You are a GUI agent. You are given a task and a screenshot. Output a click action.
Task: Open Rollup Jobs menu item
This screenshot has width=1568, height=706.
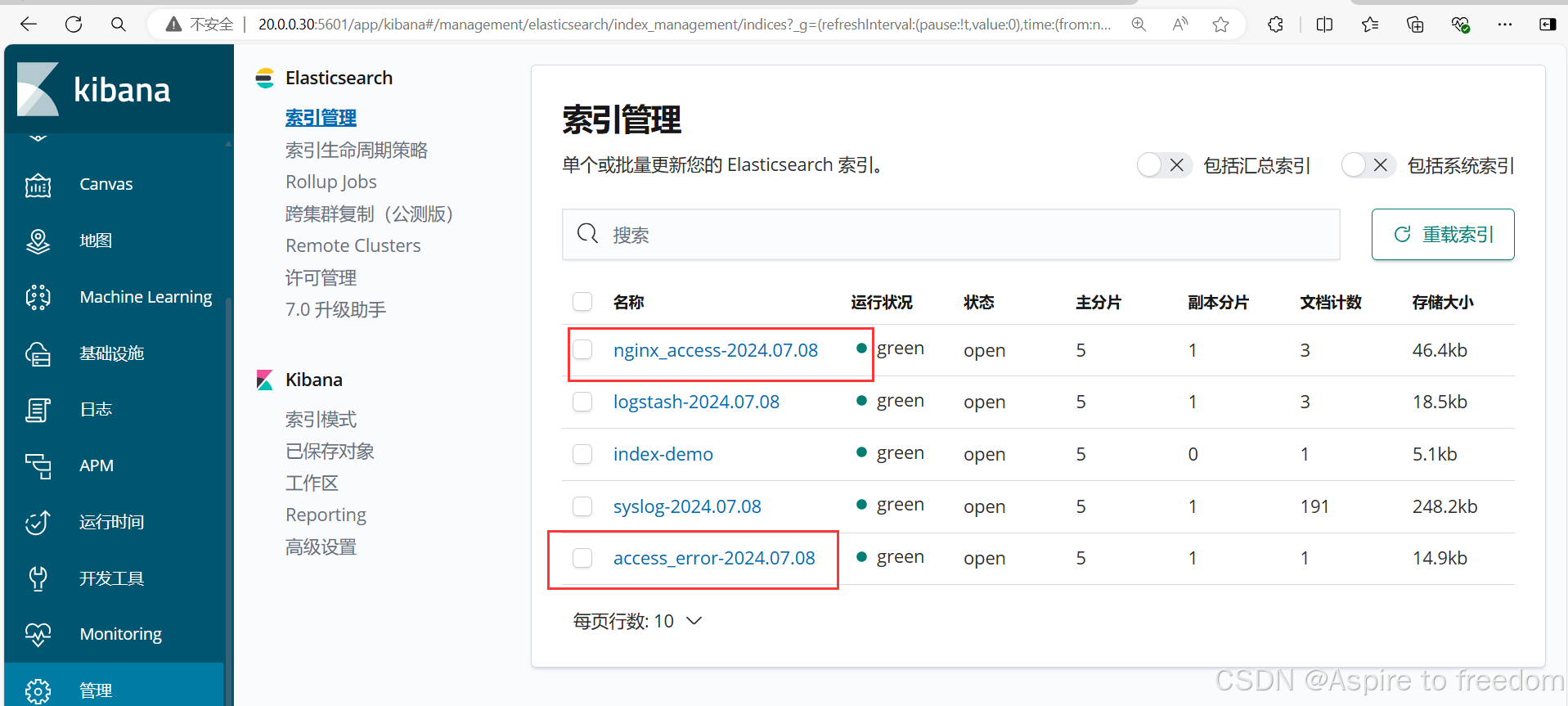(331, 182)
